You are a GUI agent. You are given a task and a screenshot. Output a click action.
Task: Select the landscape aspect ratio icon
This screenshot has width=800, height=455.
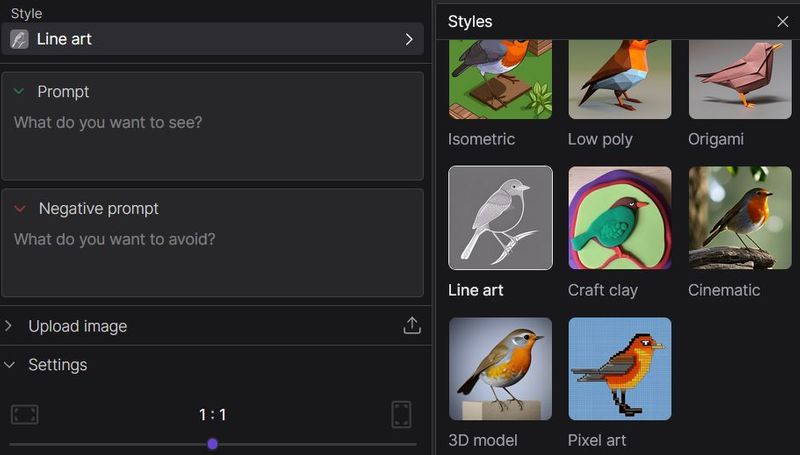24,414
